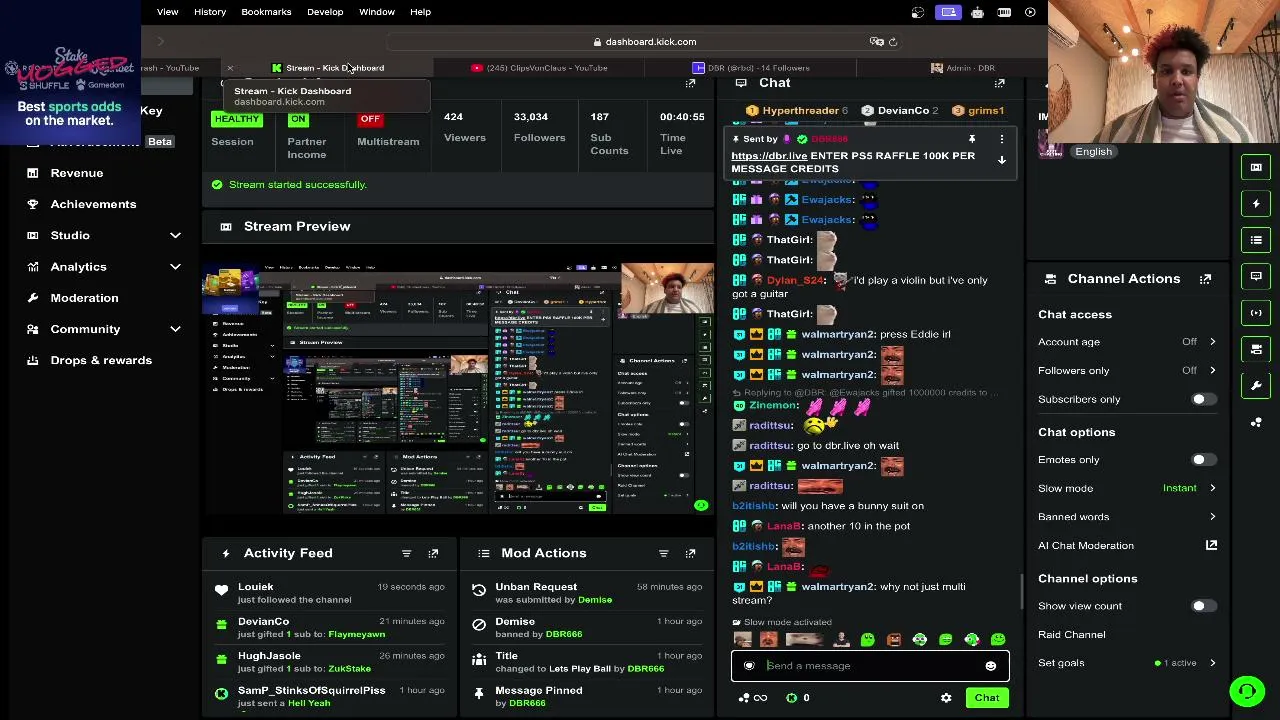1280x720 pixels.
Task: Pop out the Activity Feed panel
Action: [433, 553]
